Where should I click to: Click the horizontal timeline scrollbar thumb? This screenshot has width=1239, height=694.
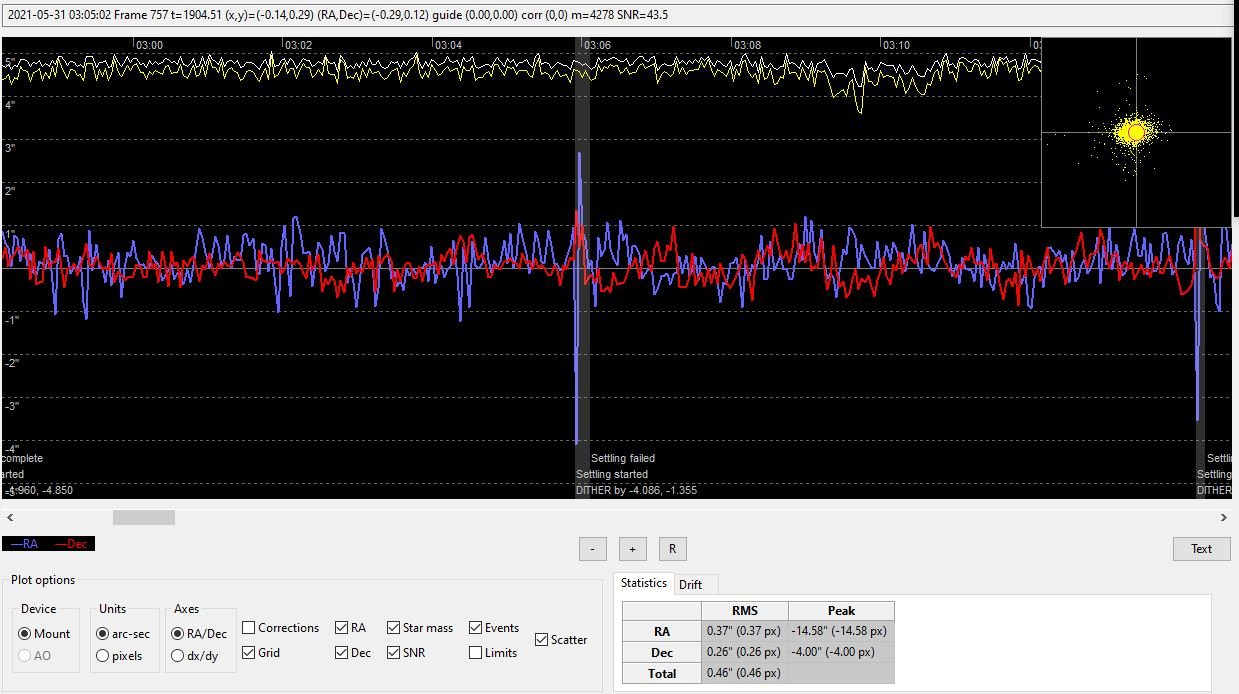tap(144, 518)
